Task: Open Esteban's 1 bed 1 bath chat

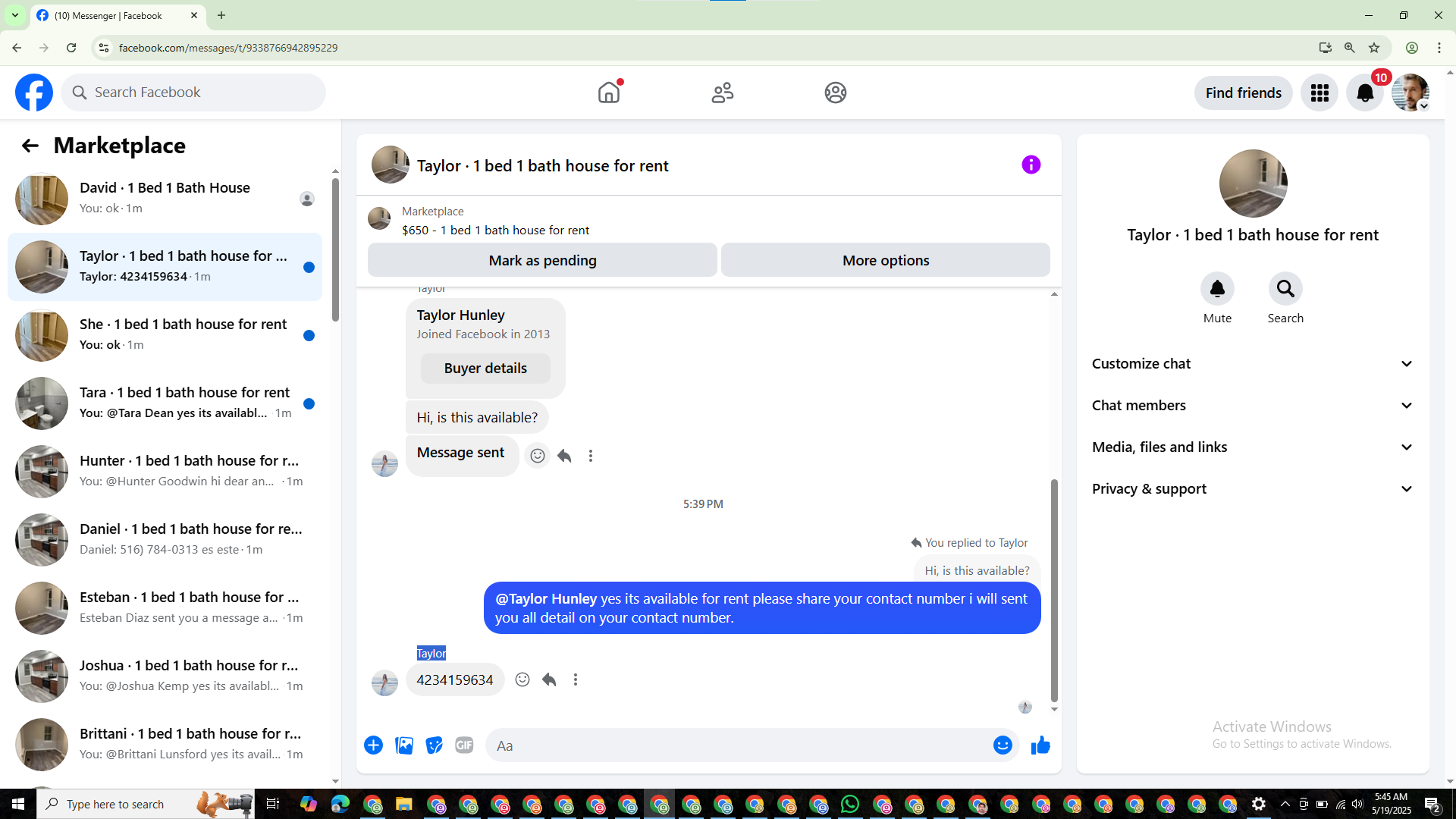Action: 165,608
